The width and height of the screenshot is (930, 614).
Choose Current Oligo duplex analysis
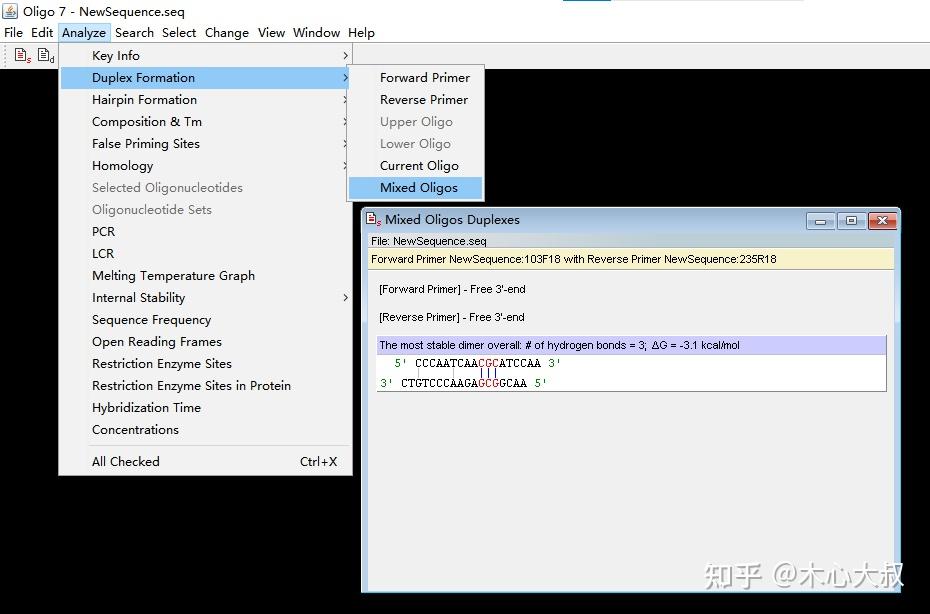[x=416, y=166]
